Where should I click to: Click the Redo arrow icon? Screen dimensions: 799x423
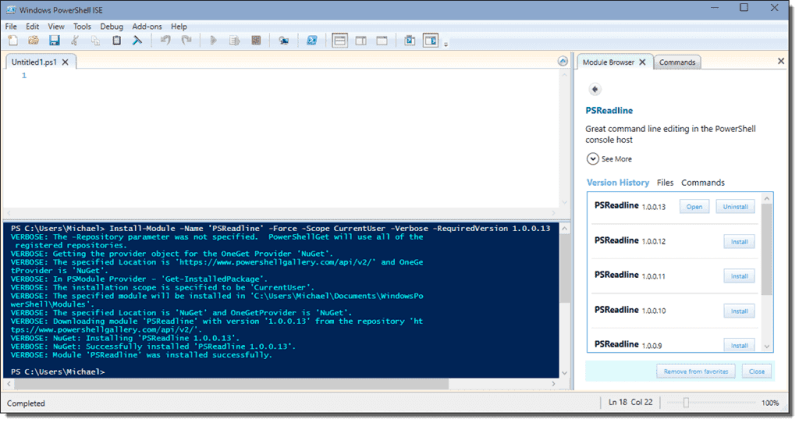187,40
